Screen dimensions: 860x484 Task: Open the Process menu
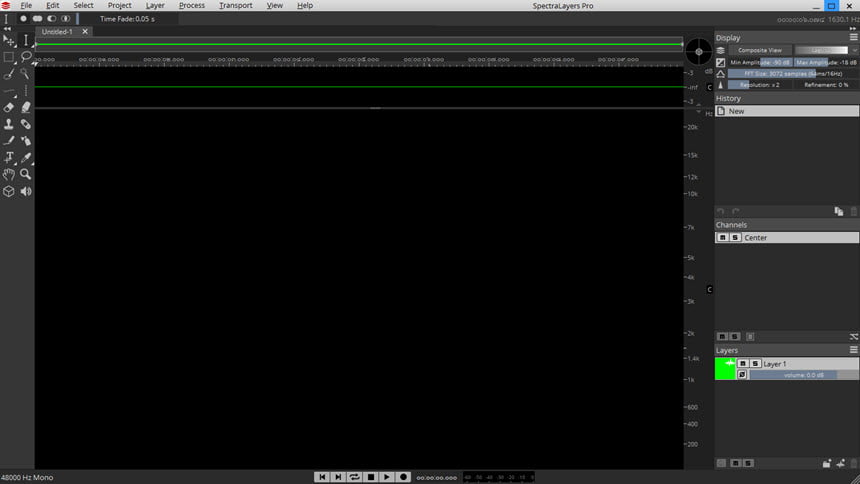[192, 5]
